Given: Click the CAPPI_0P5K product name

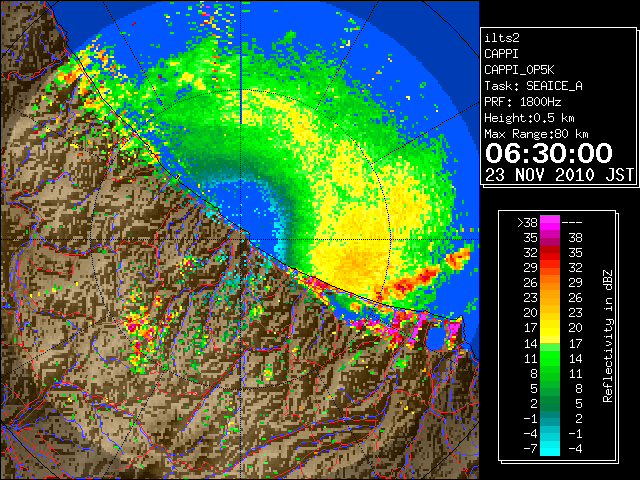Looking at the screenshot, I should point(519,70).
